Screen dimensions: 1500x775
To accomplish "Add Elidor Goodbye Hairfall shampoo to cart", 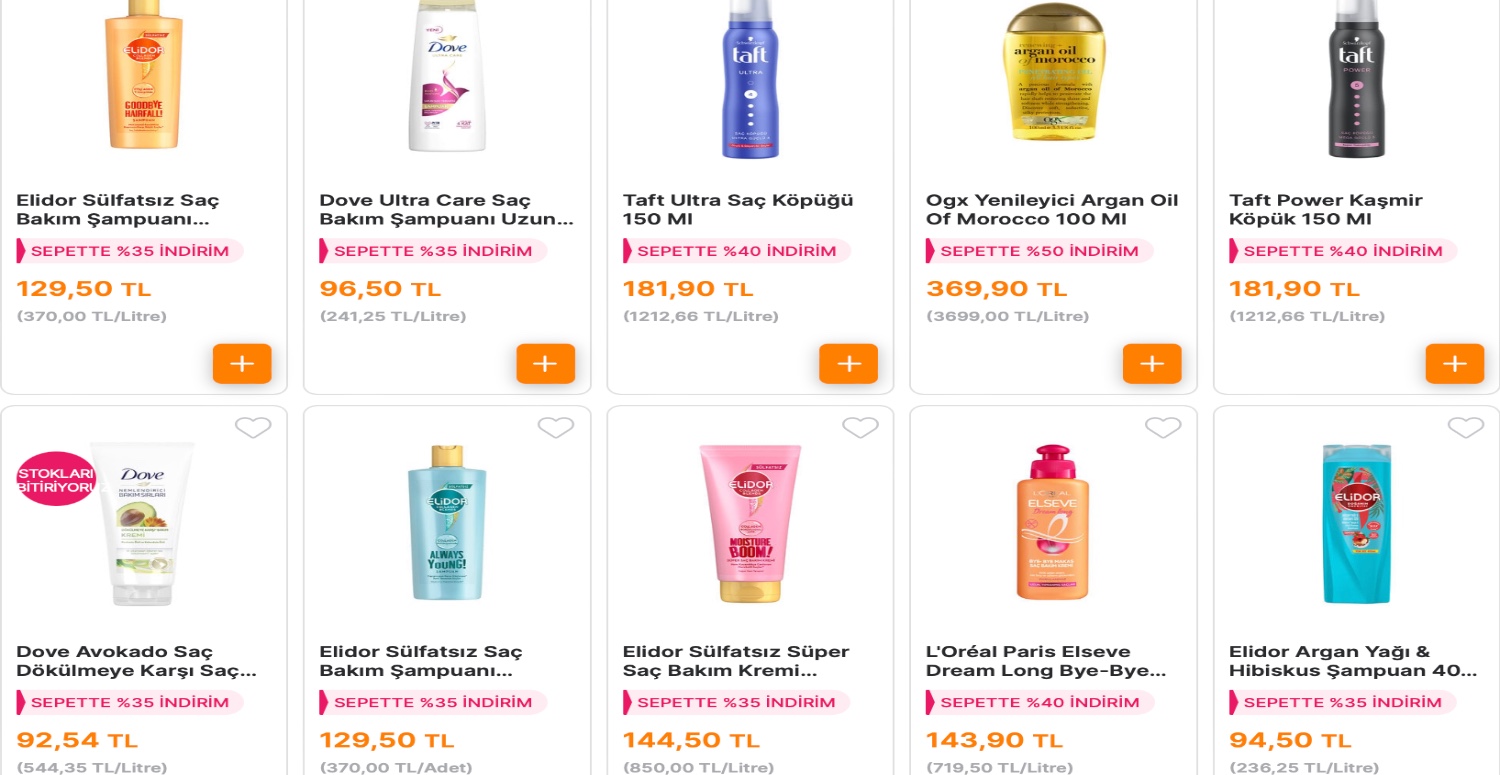I will [x=242, y=364].
